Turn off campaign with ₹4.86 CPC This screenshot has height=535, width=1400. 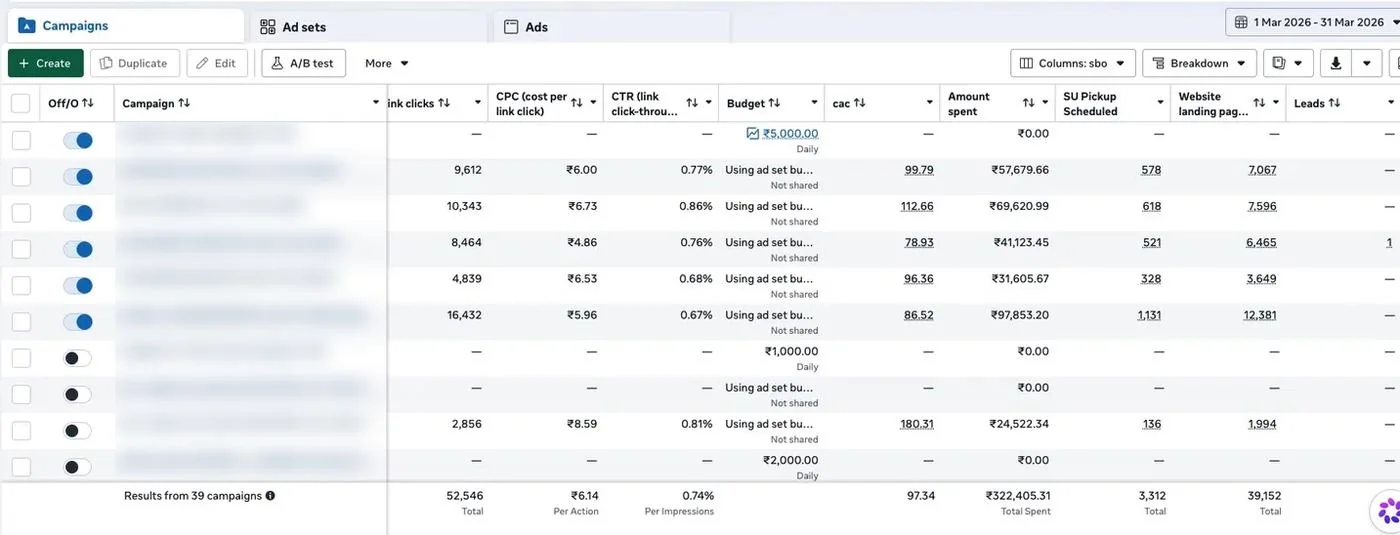[77, 249]
